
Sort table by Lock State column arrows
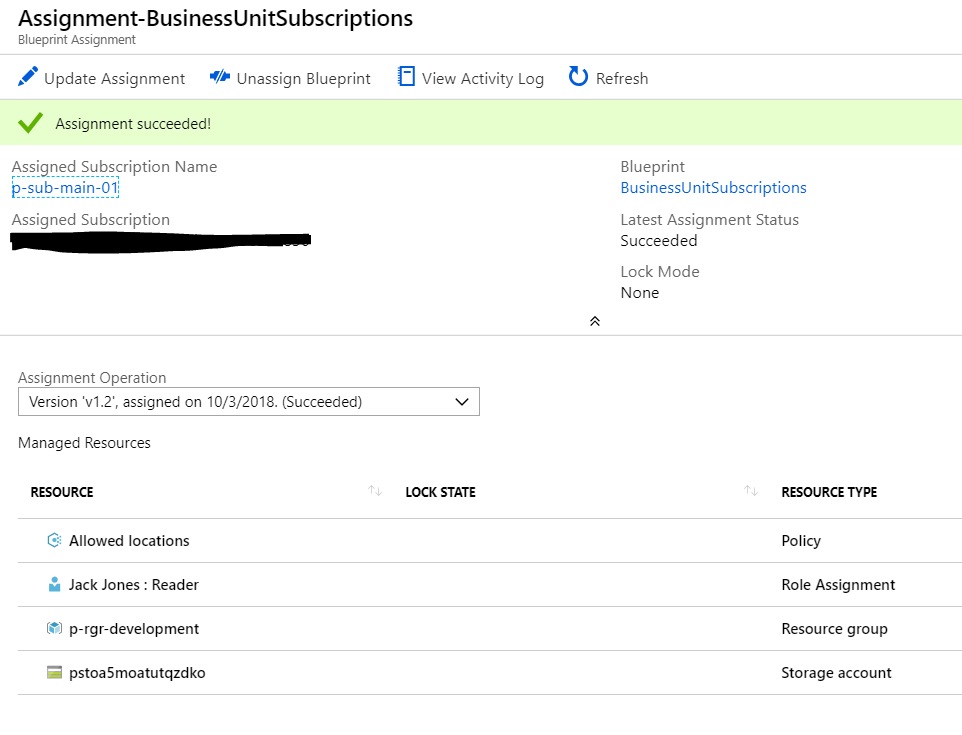[x=750, y=491]
